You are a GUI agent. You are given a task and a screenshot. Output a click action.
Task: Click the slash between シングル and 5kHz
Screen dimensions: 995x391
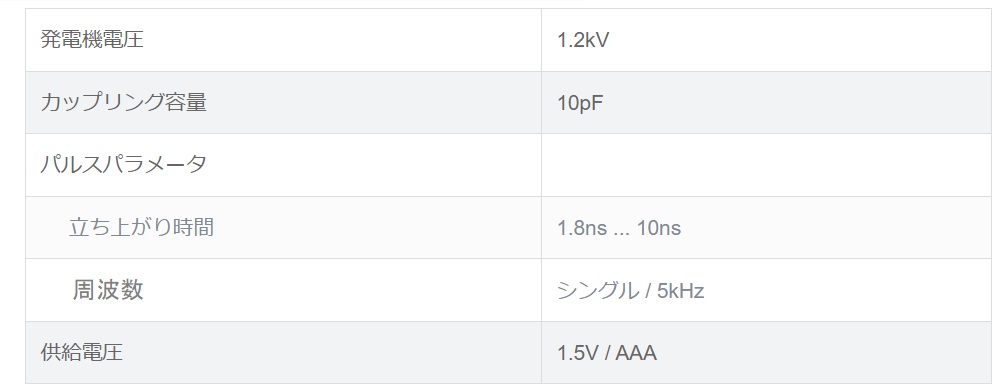[x=648, y=291]
